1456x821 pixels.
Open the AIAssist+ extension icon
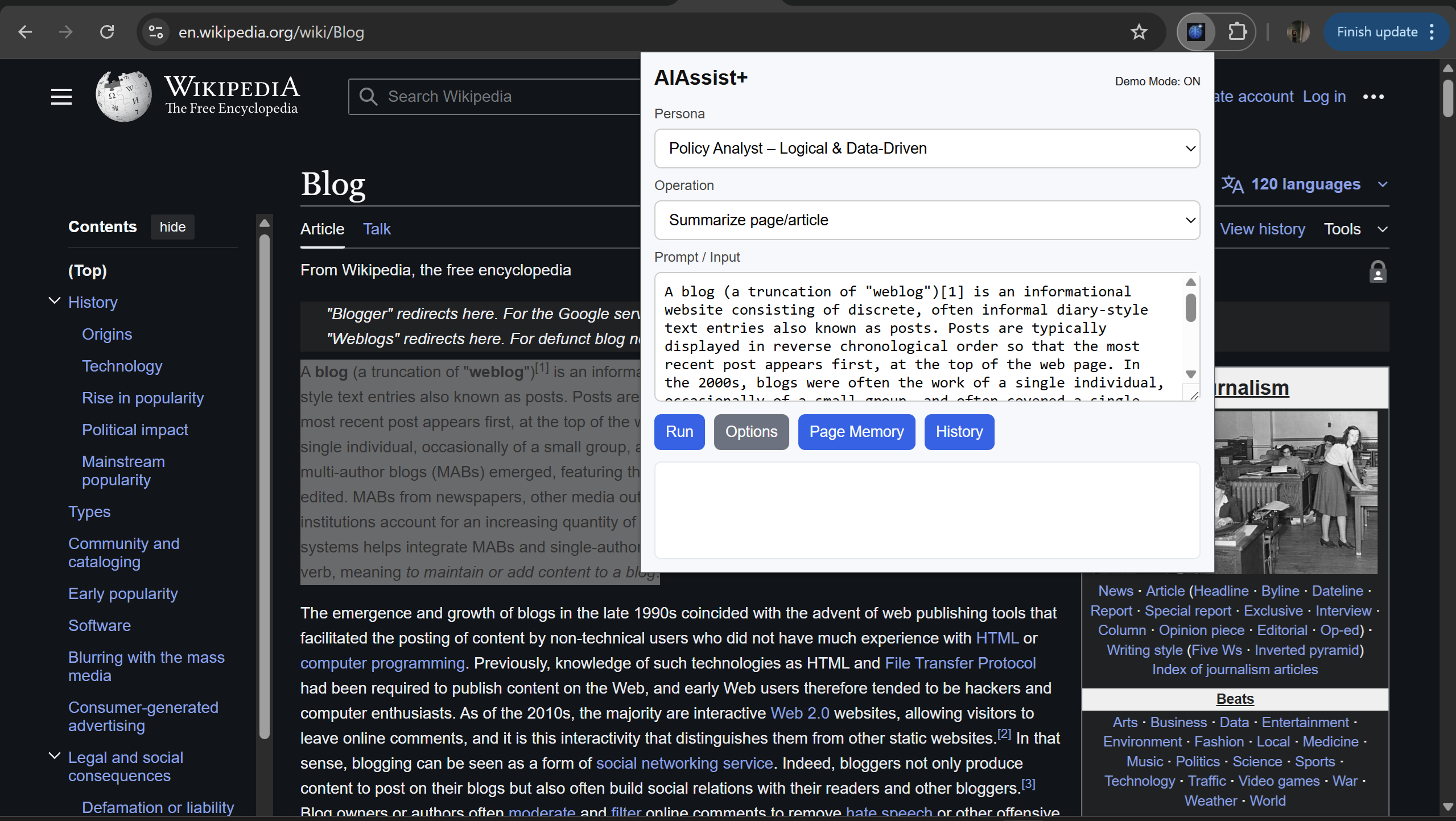coord(1196,32)
